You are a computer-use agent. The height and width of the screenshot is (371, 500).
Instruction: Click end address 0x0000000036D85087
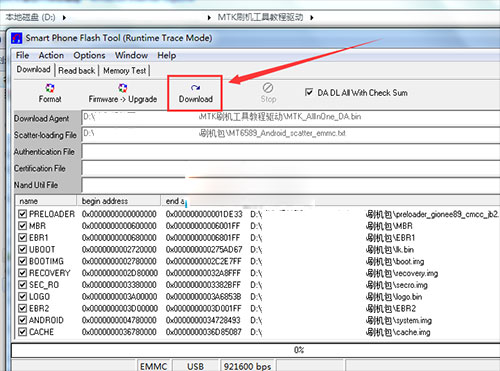(x=204, y=332)
